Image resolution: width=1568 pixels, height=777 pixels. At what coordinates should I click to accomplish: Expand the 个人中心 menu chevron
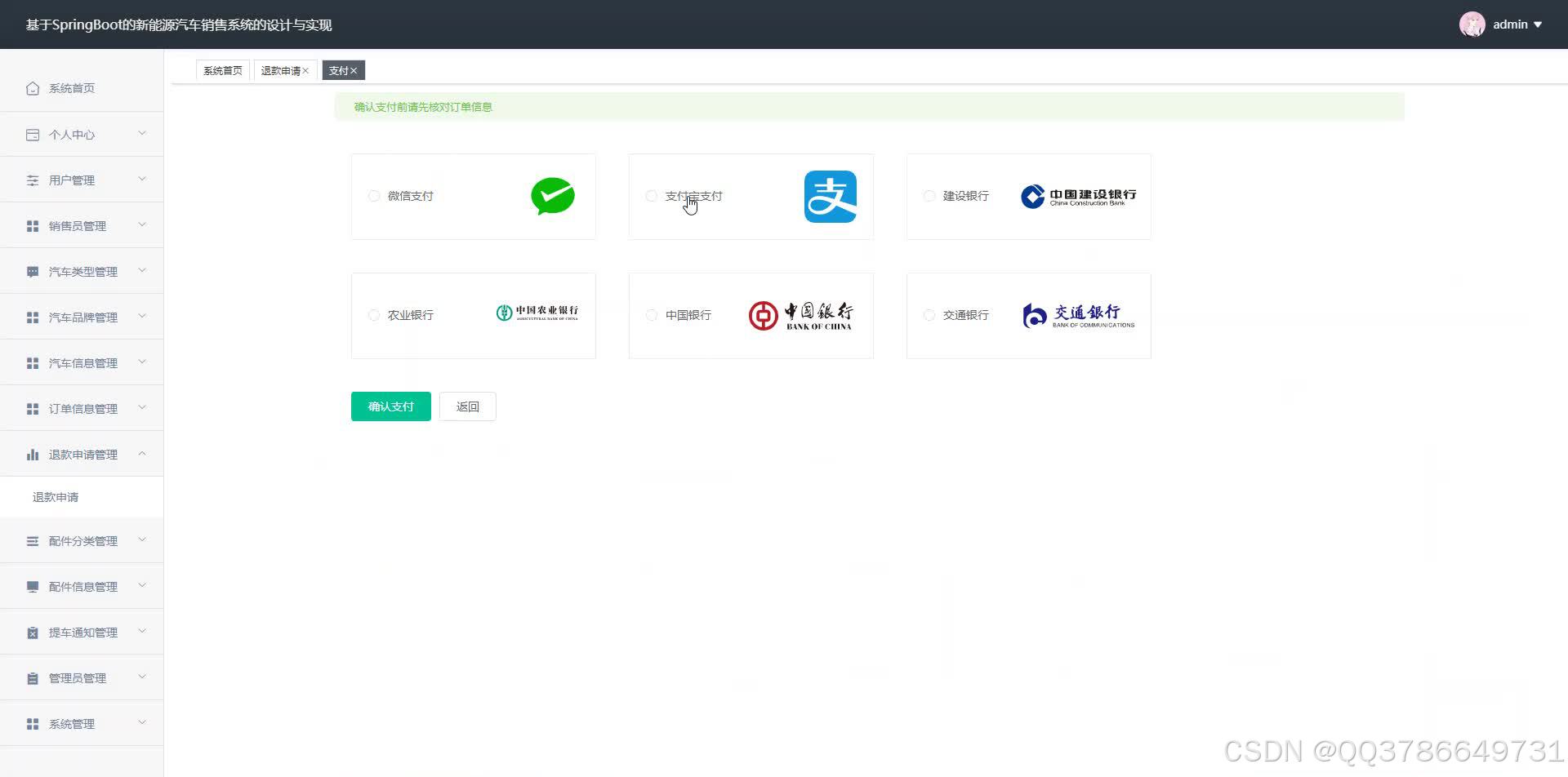click(142, 133)
